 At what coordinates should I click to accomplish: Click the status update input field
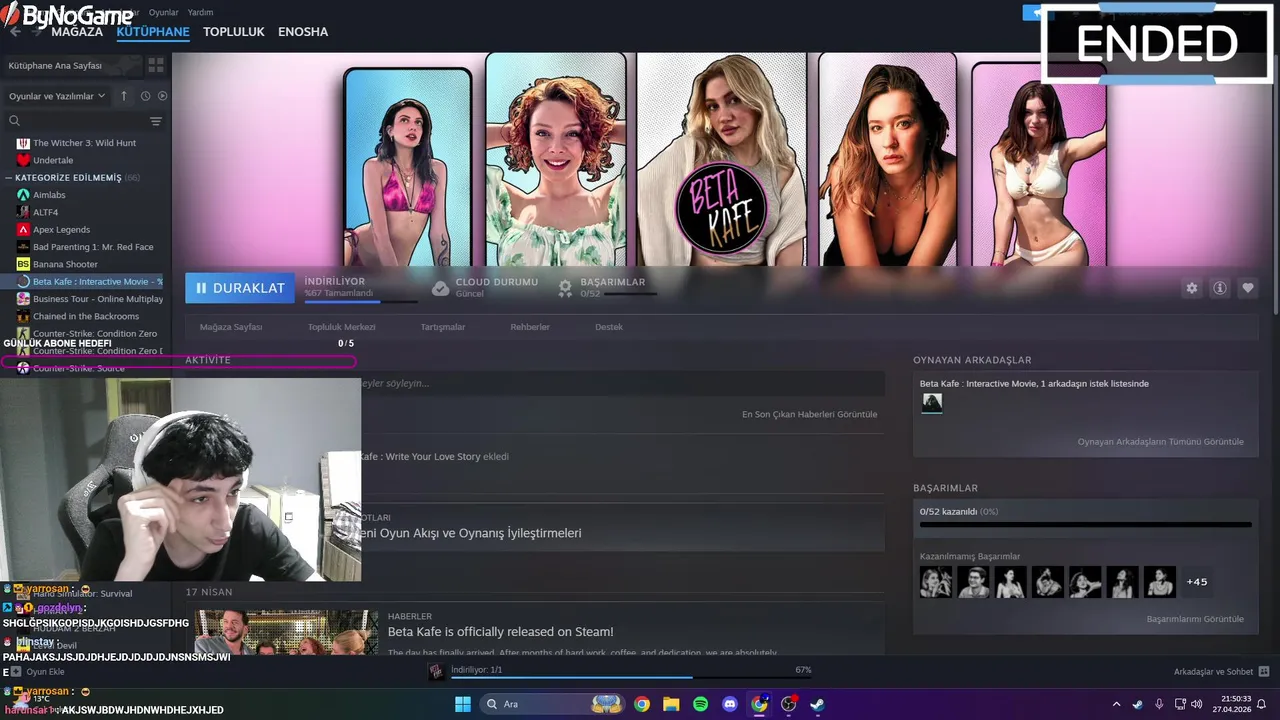pyautogui.click(x=622, y=383)
